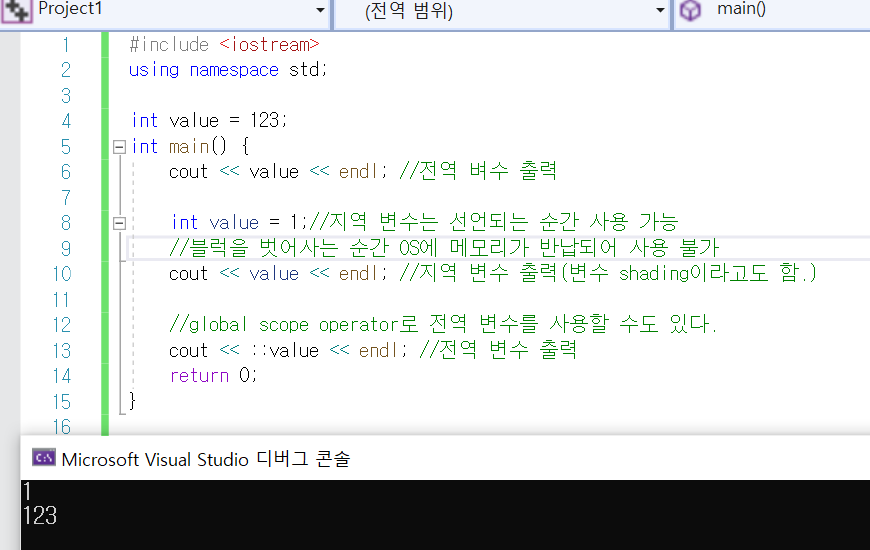This screenshot has width=870, height=550.
Task: Click line number 1 in the gutter
Action: coord(66,44)
